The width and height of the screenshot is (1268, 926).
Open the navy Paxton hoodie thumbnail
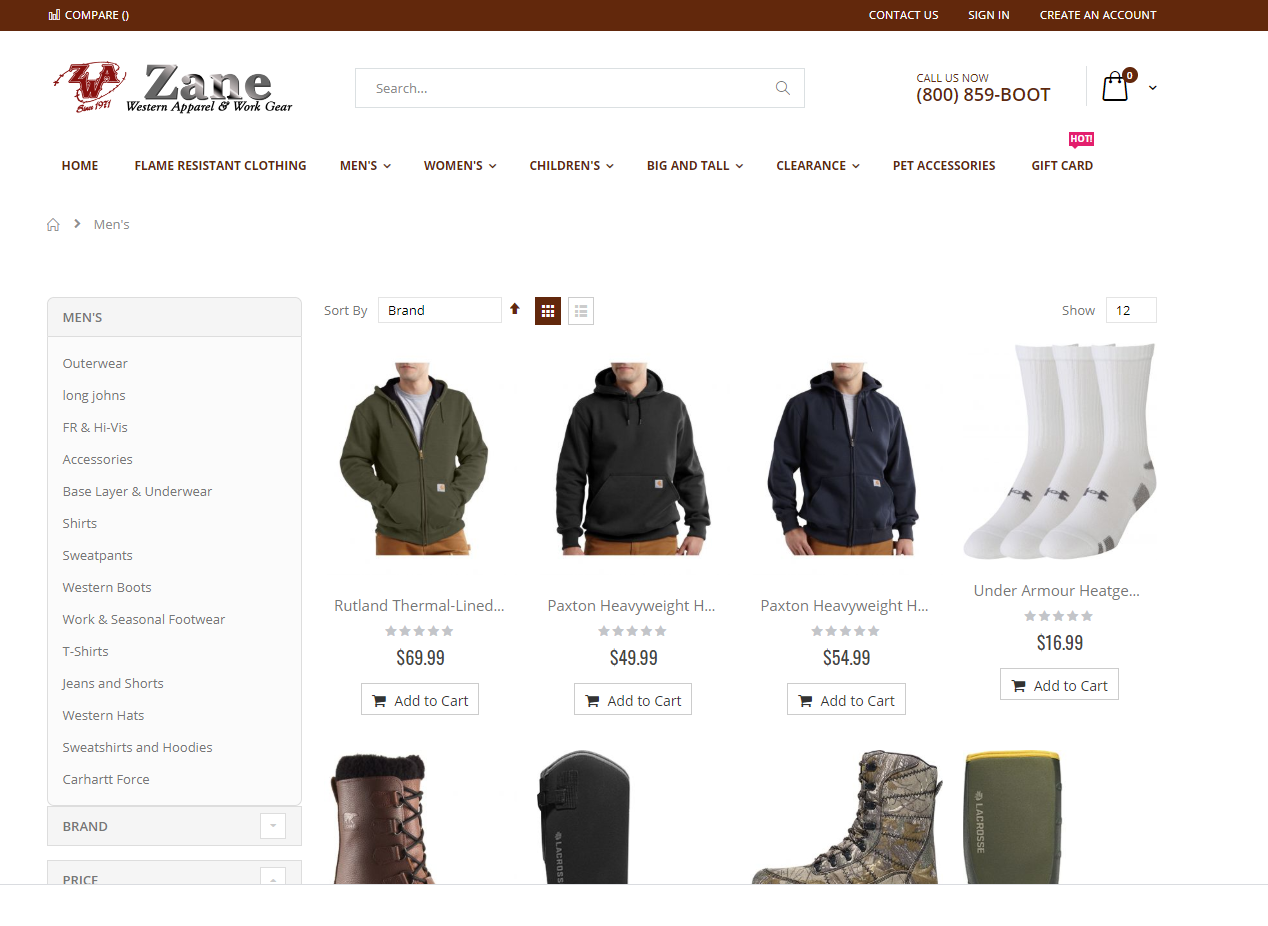pyautogui.click(x=846, y=459)
